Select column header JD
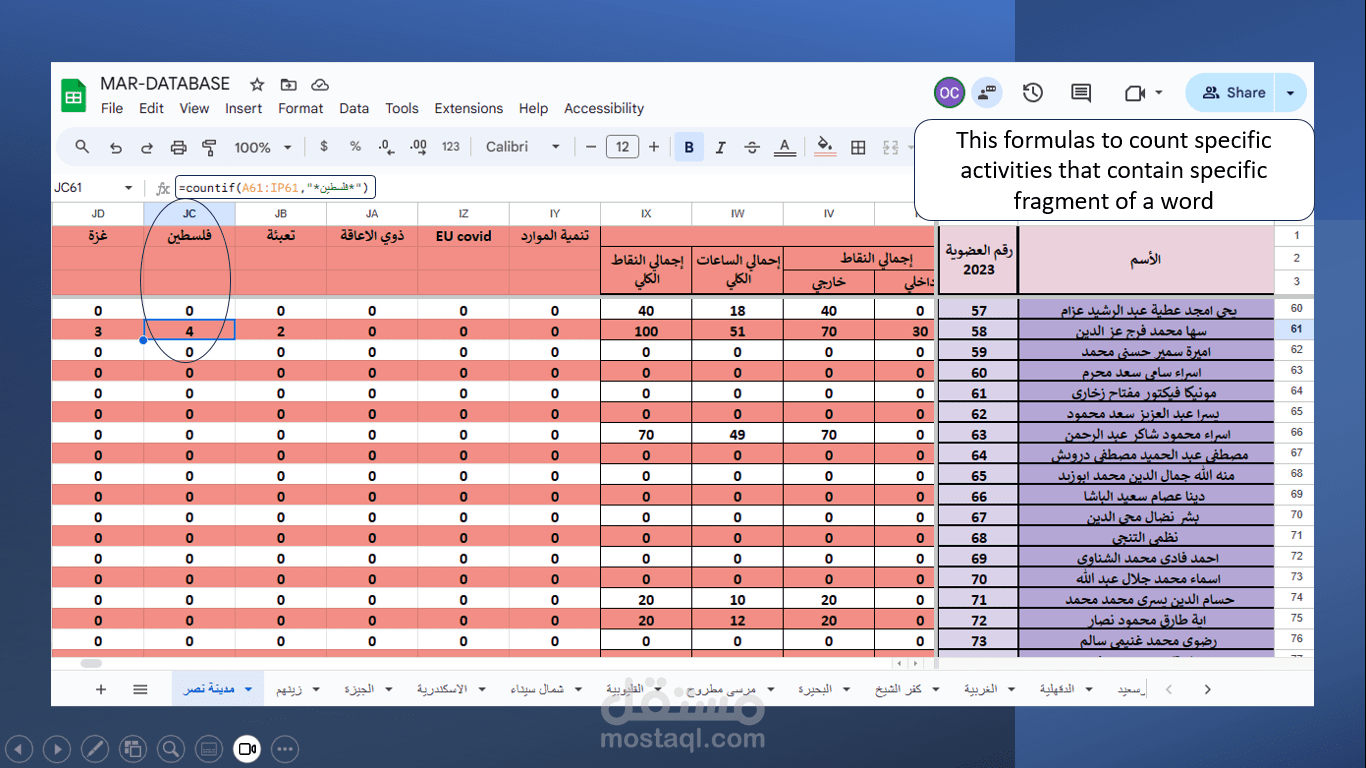1366x768 pixels. [98, 214]
